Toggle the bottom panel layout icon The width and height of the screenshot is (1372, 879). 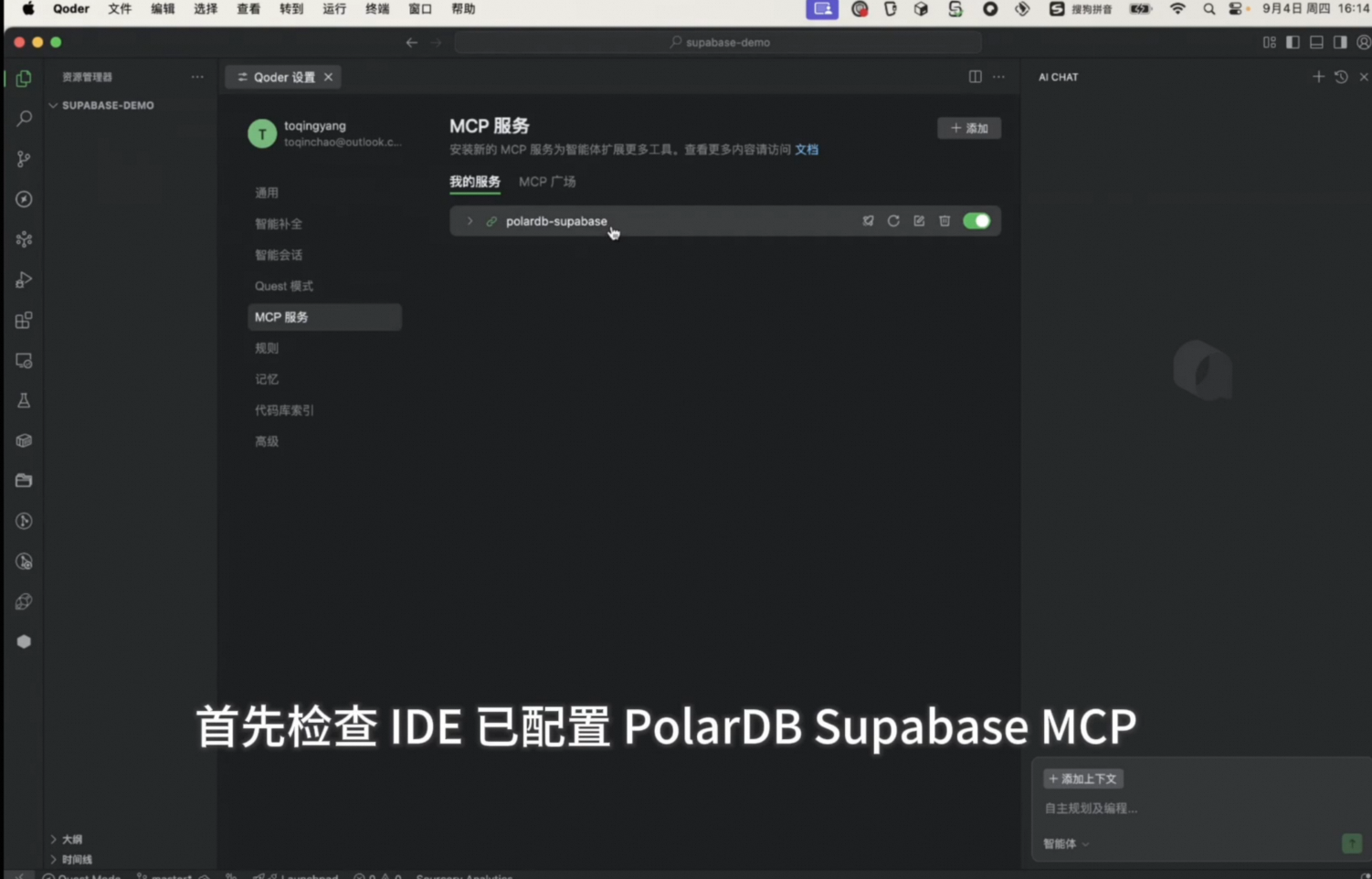click(1316, 42)
